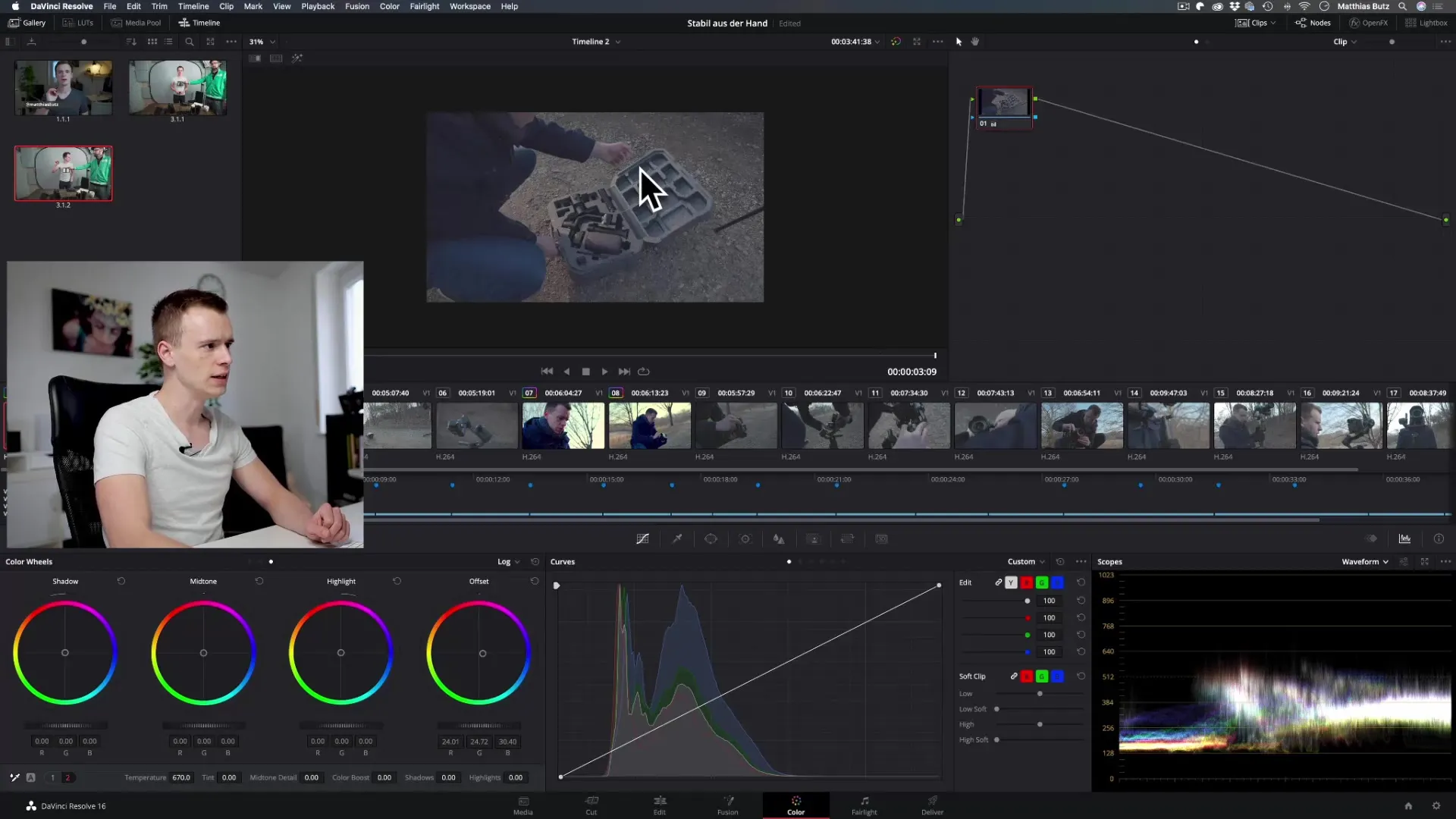The height and width of the screenshot is (819, 1456).
Task: Expand the Scopes panel to fullscreen
Action: (x=1425, y=562)
